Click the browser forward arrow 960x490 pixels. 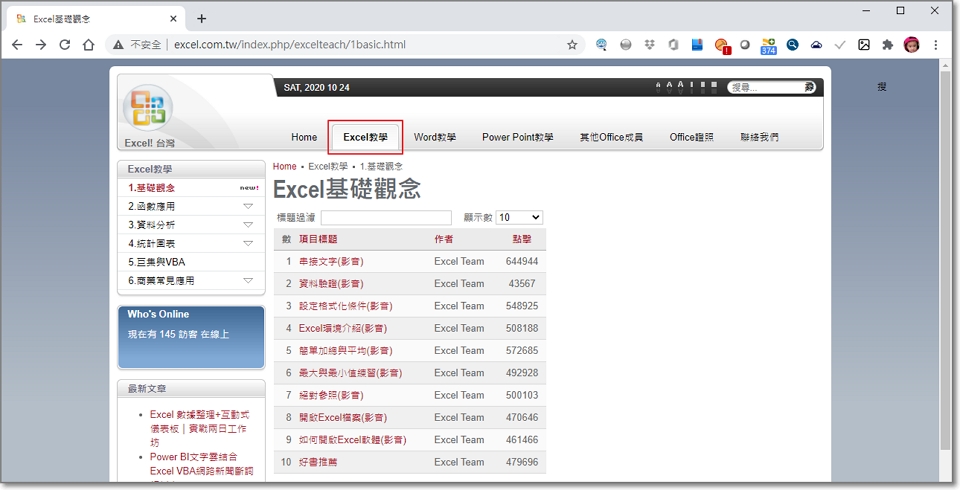coord(41,45)
